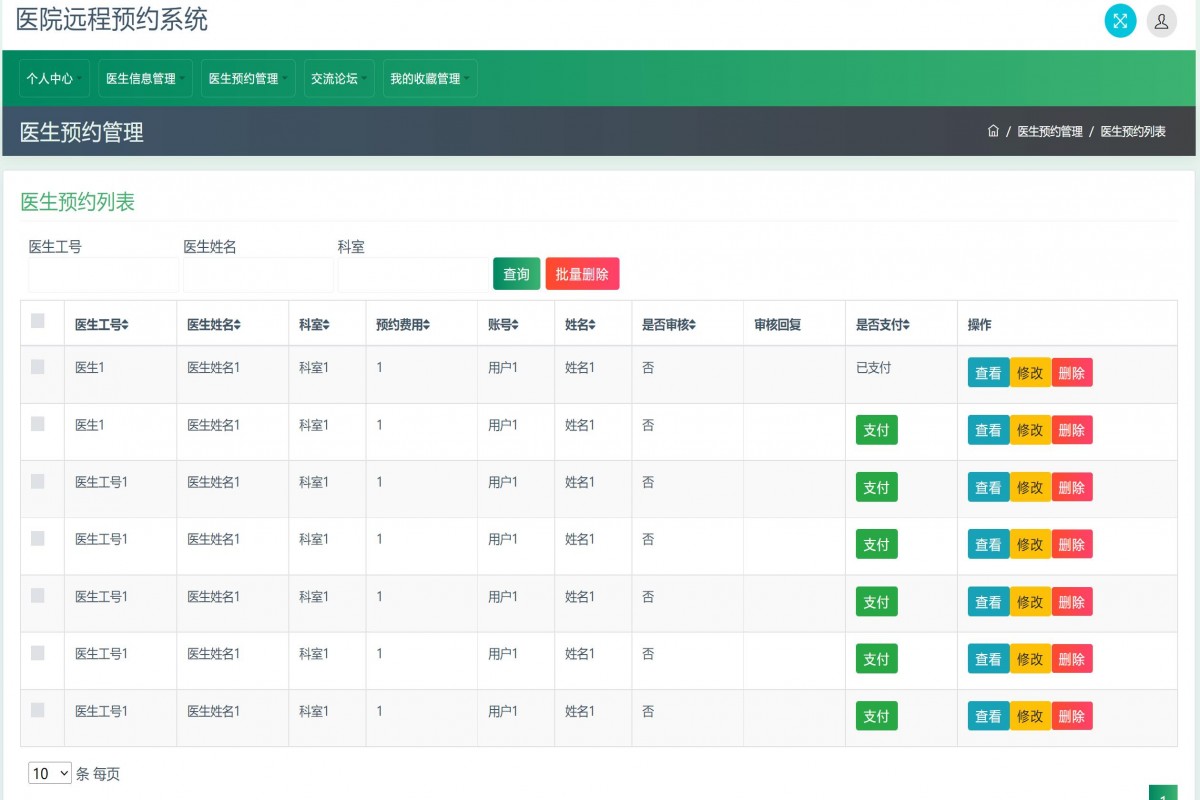The width and height of the screenshot is (1200, 800).
Task: Open the user profile avatar icon
Action: [x=1161, y=21]
